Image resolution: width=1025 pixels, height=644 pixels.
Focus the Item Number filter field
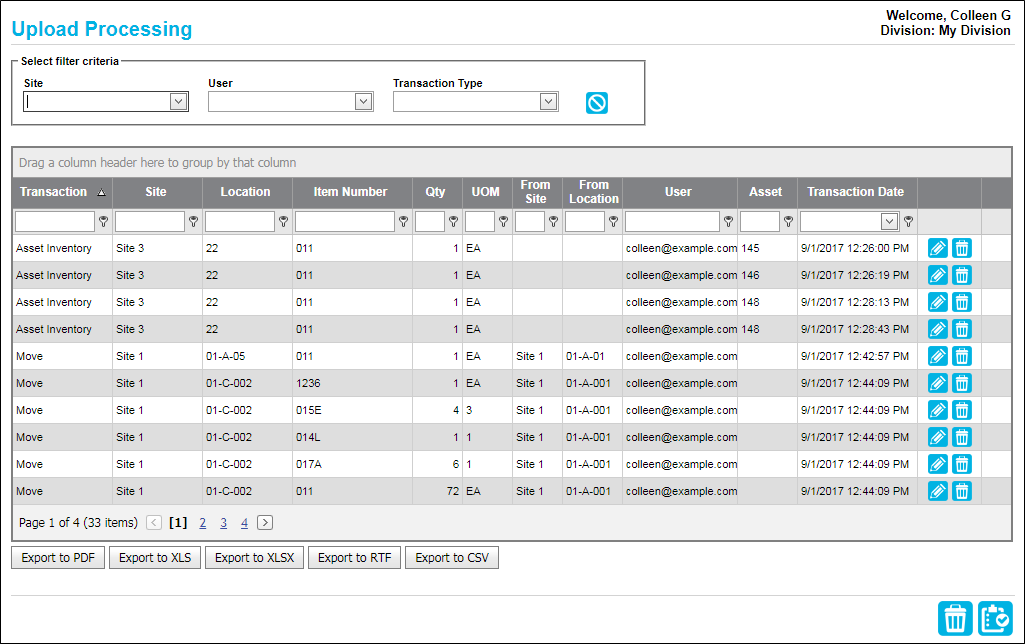pyautogui.click(x=345, y=222)
